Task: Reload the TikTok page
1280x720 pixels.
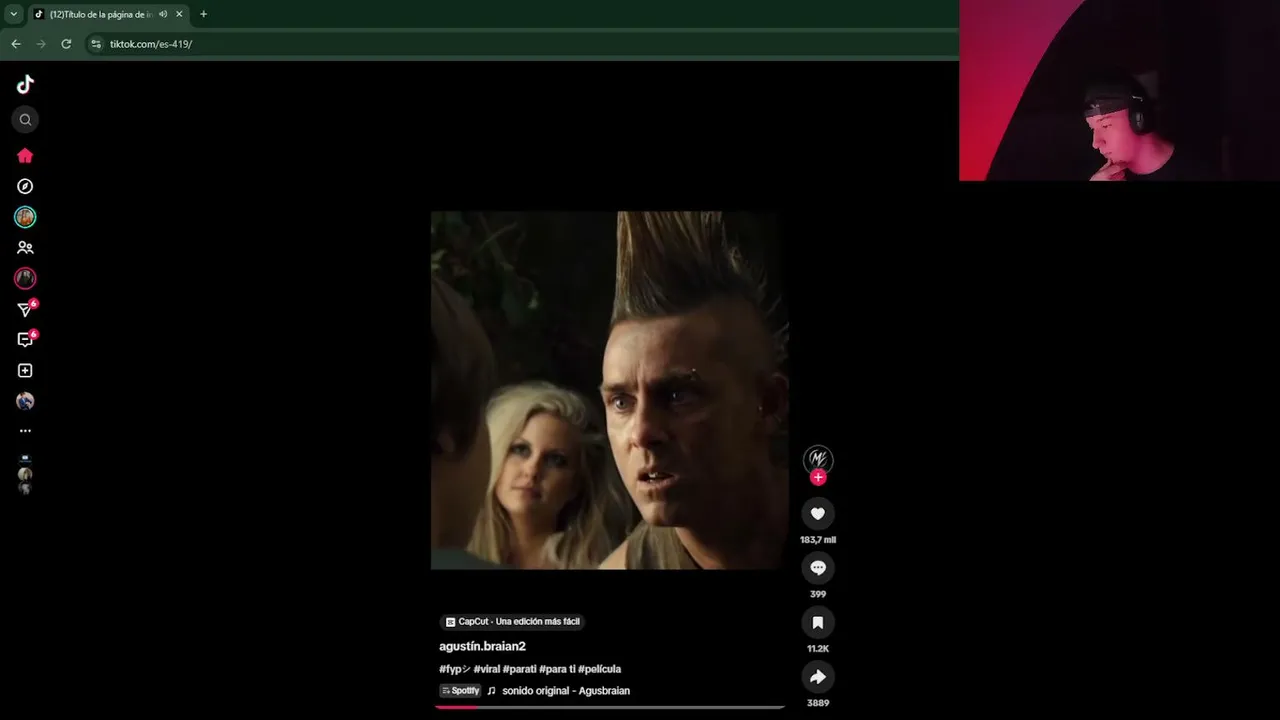Action: coord(66,44)
